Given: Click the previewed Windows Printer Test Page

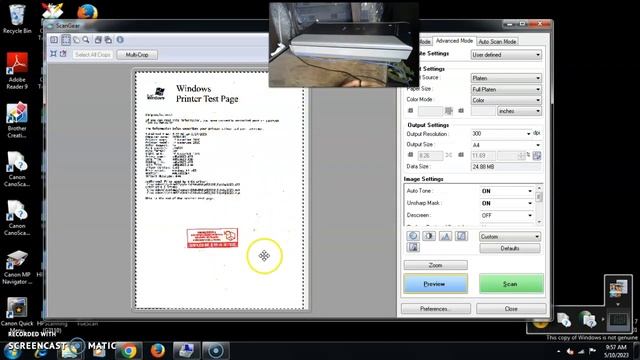Looking at the screenshot, I should (x=220, y=190).
